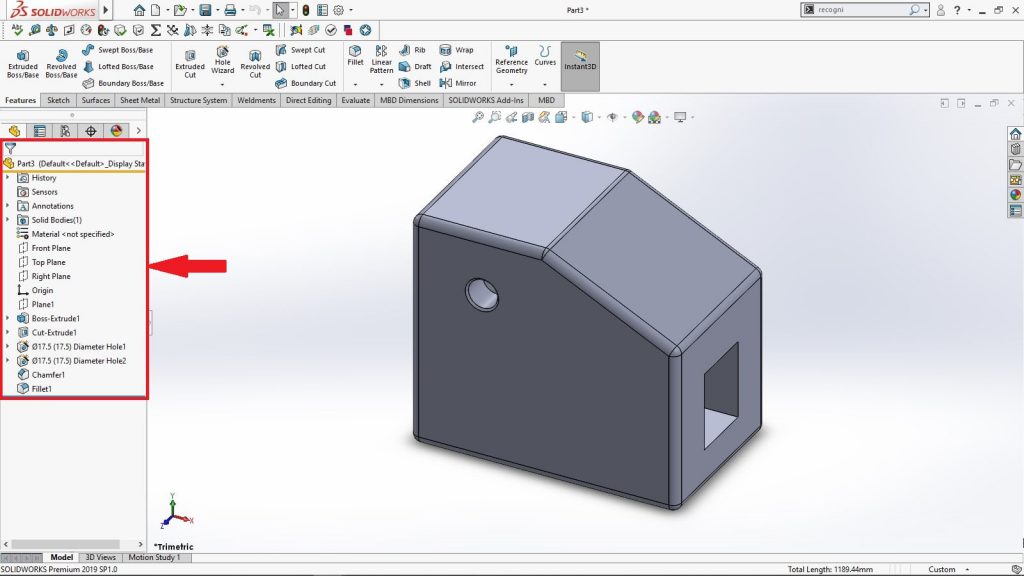Select the Fillet tool

355,56
